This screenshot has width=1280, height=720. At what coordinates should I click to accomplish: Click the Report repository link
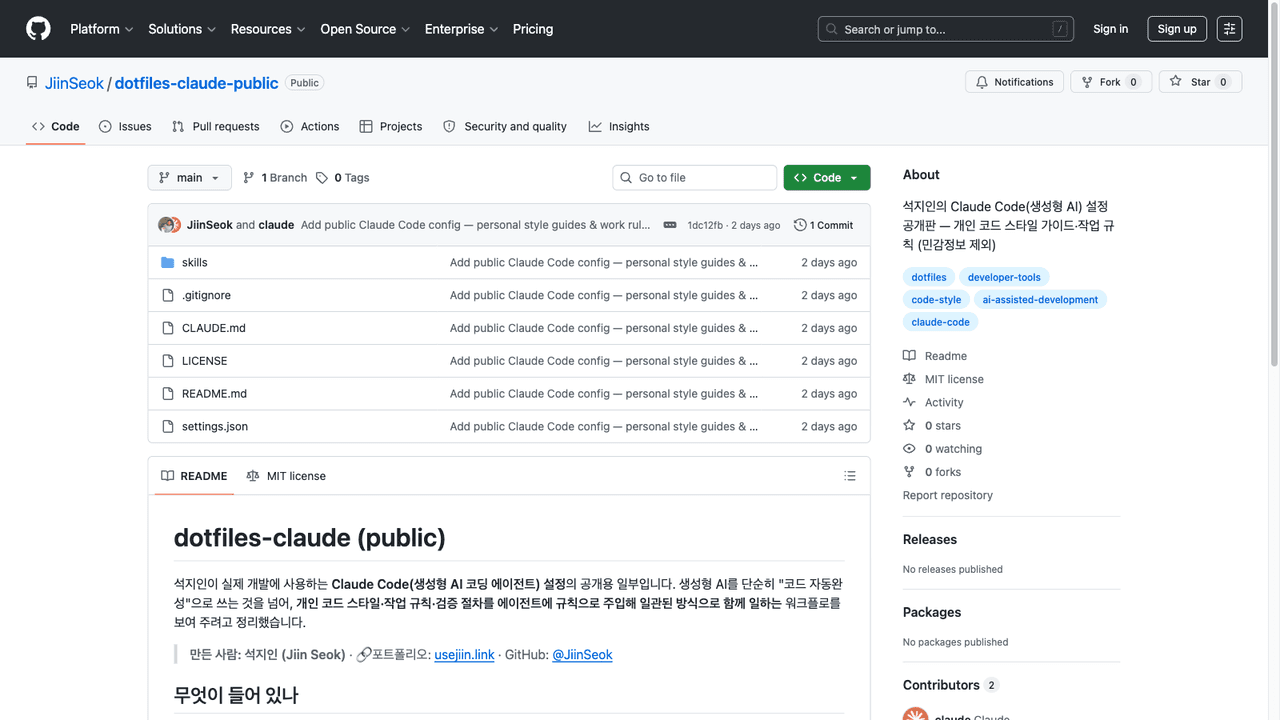click(948, 495)
